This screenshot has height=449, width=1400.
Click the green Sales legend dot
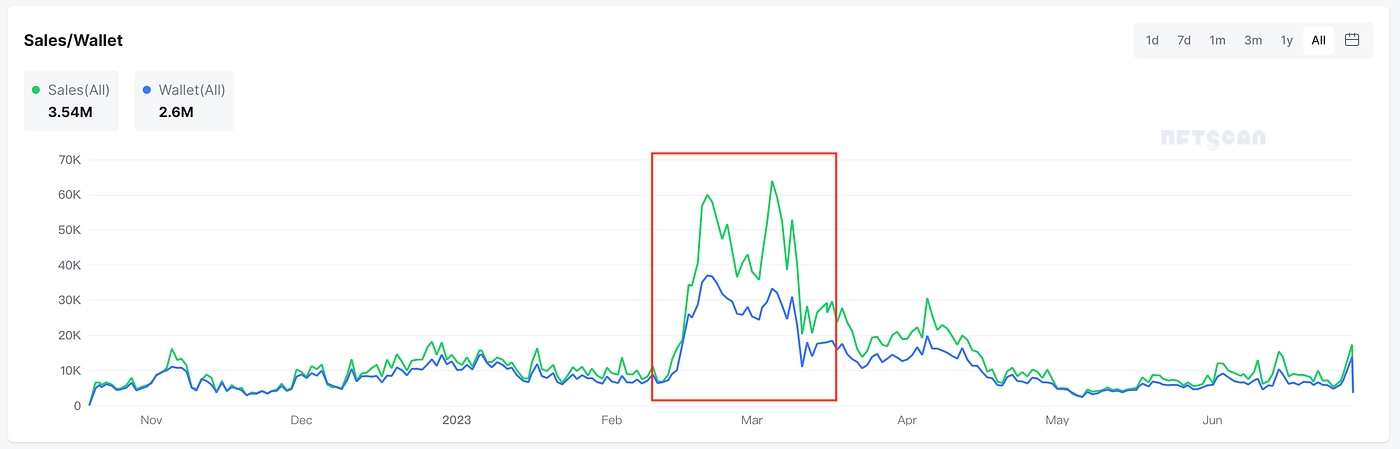tap(37, 90)
